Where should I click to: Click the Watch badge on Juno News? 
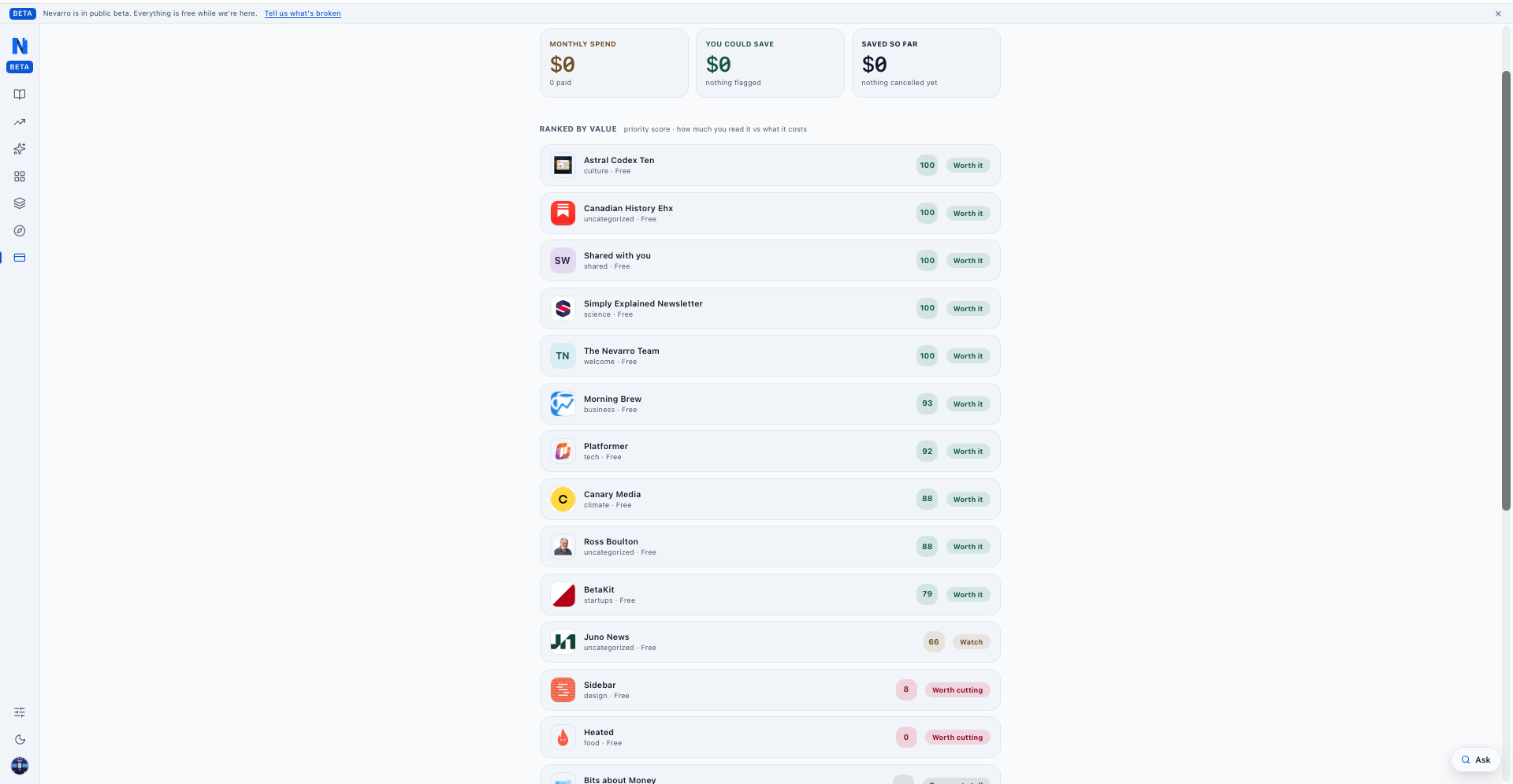click(x=971, y=642)
